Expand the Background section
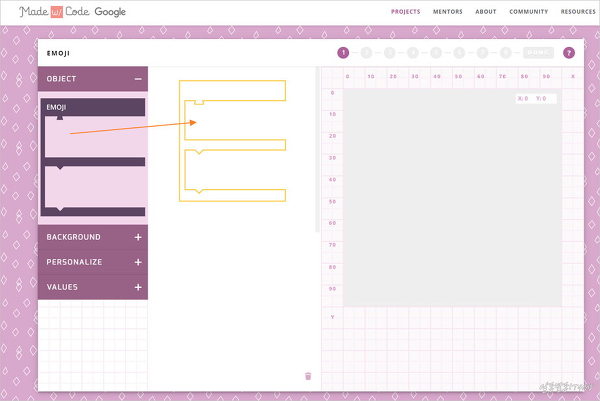 138,237
